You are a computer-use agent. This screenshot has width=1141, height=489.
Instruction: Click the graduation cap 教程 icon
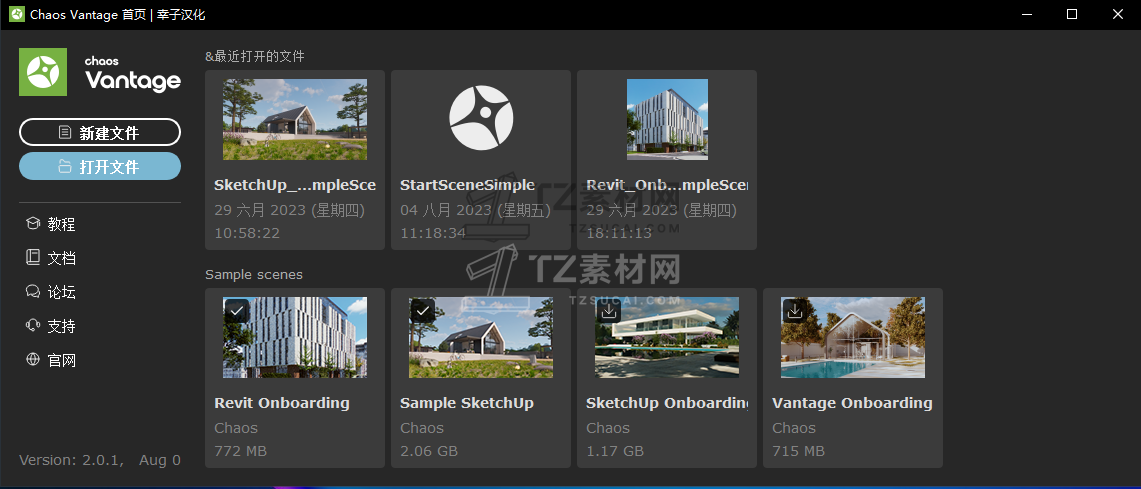[33, 224]
